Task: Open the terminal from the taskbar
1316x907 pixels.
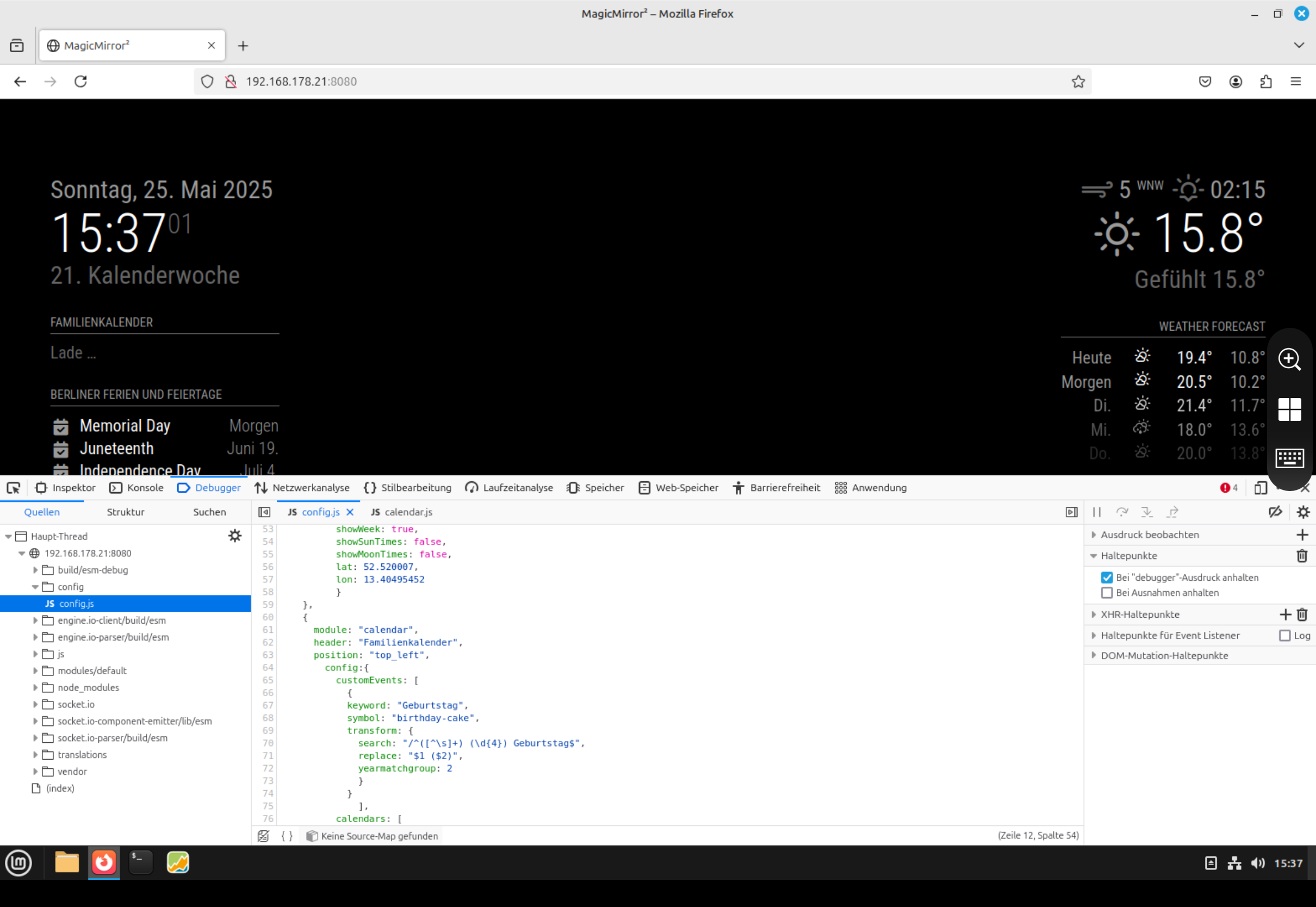Action: (x=140, y=862)
